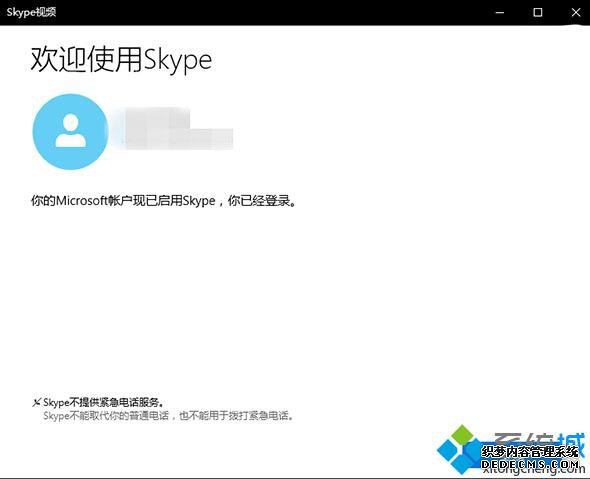Viewport: 590px width, 479px height.
Task: Click the no-emergency-call icon beside Skype notice
Action: click(36, 403)
